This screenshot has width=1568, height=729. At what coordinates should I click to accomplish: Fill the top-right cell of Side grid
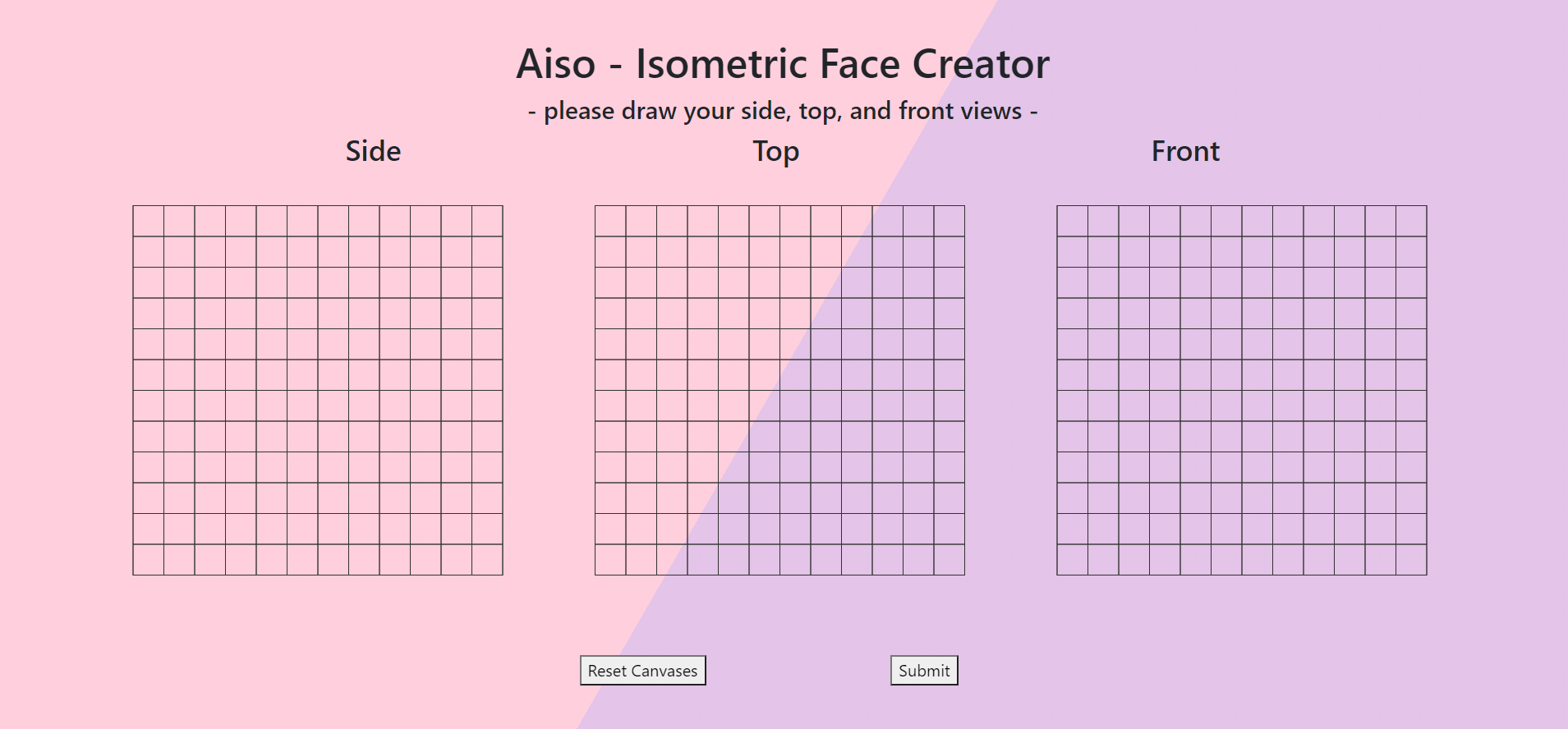point(487,222)
